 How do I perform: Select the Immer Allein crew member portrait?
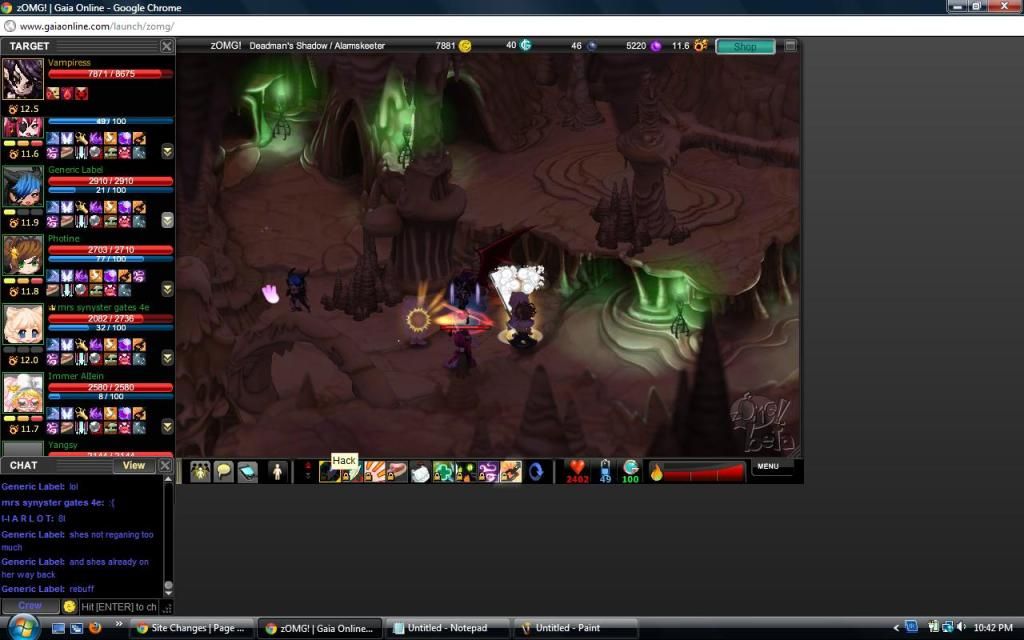(23, 393)
